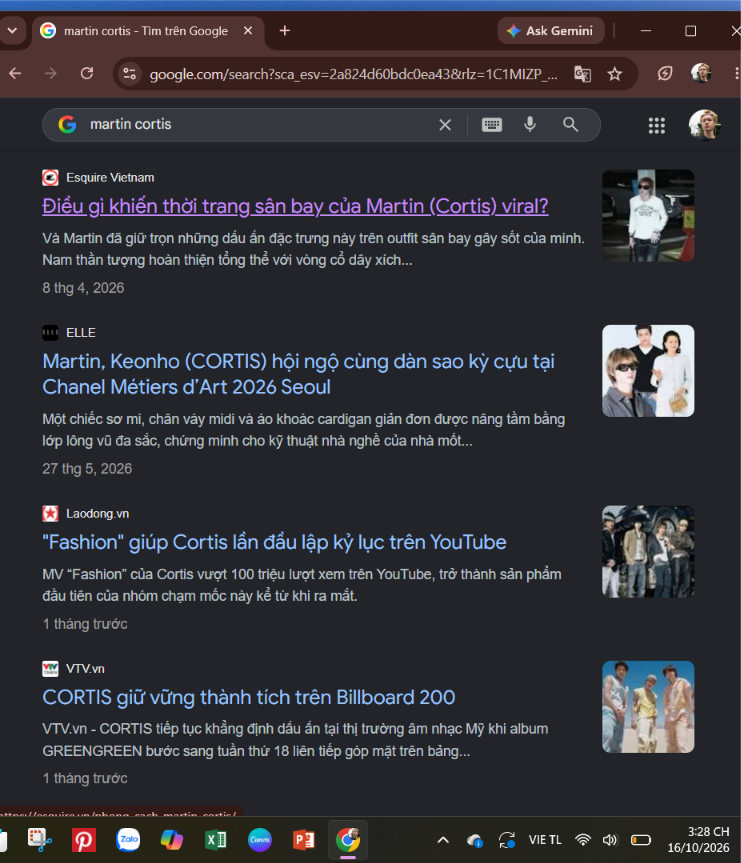The height and width of the screenshot is (863, 741).
Task: Open the Laodong article thumbnail image
Action: coord(648,551)
